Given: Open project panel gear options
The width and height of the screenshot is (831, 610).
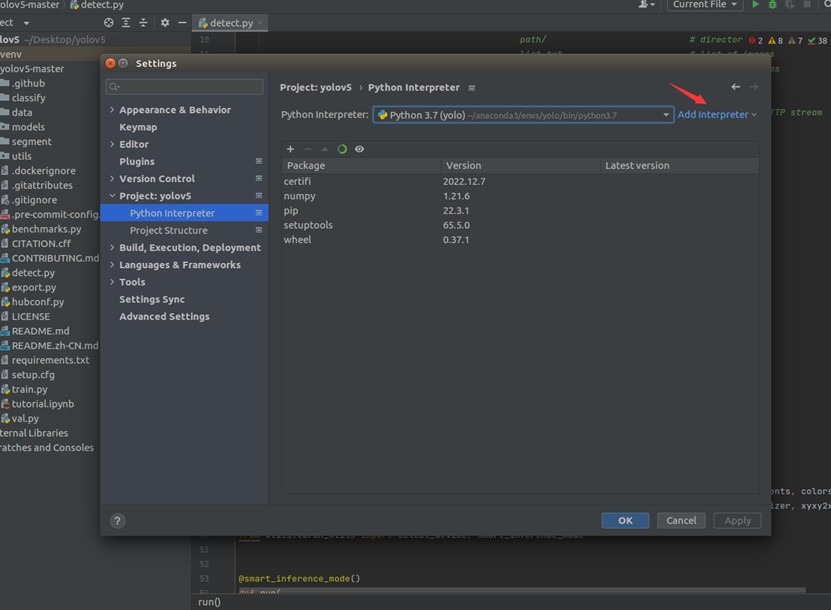Looking at the screenshot, I should point(165,22).
